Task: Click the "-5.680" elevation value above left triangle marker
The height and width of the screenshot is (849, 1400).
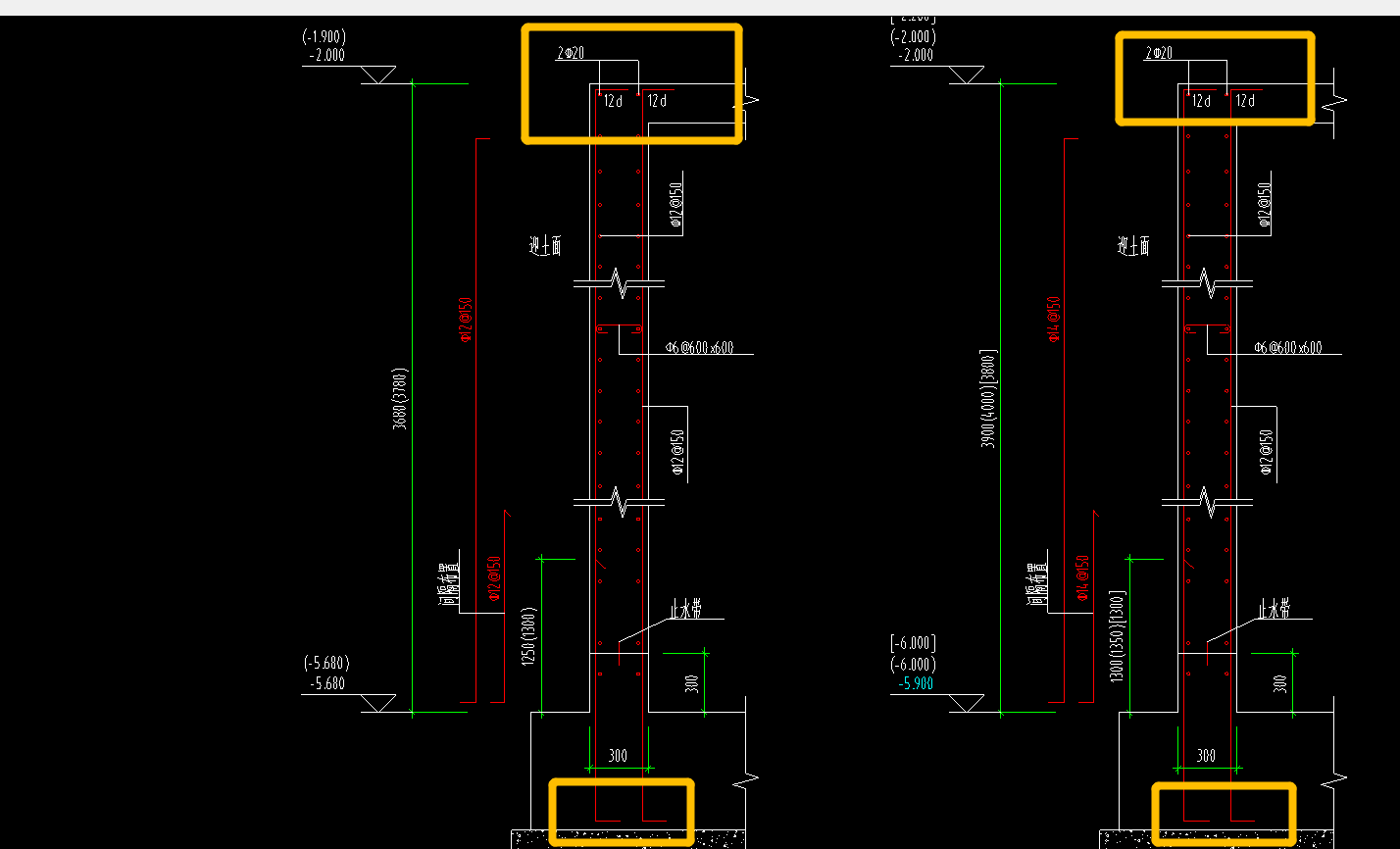Action: tap(326, 683)
